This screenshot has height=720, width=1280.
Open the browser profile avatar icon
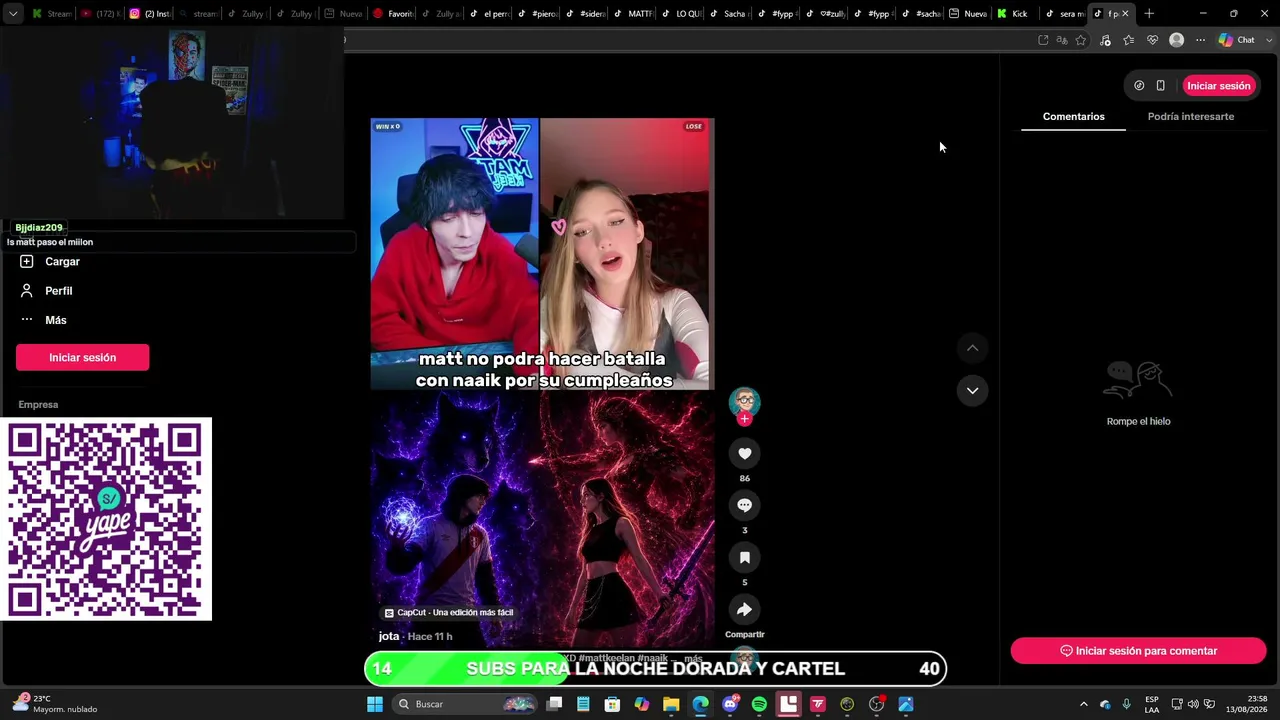tap(1177, 40)
